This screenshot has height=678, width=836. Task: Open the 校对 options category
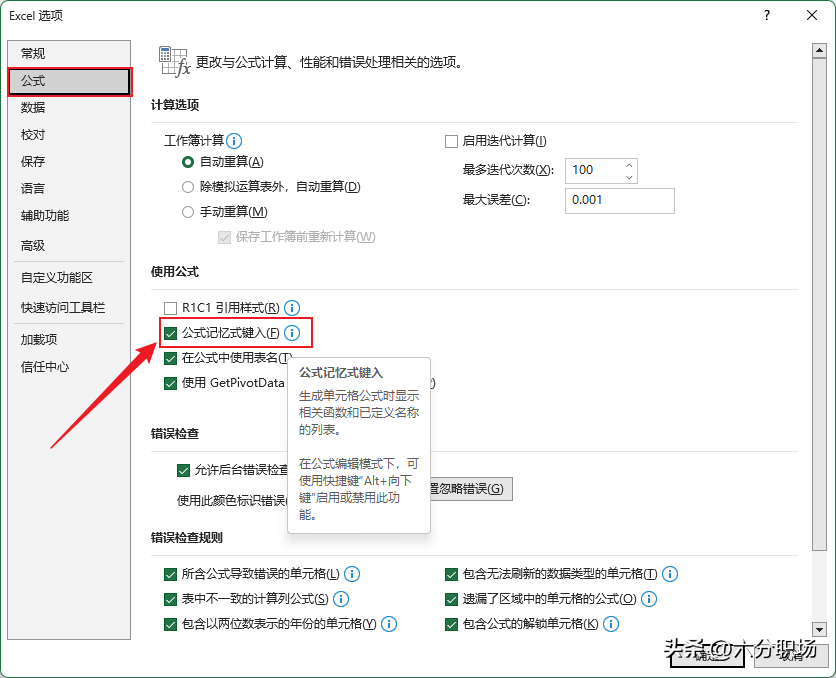[x=69, y=135]
